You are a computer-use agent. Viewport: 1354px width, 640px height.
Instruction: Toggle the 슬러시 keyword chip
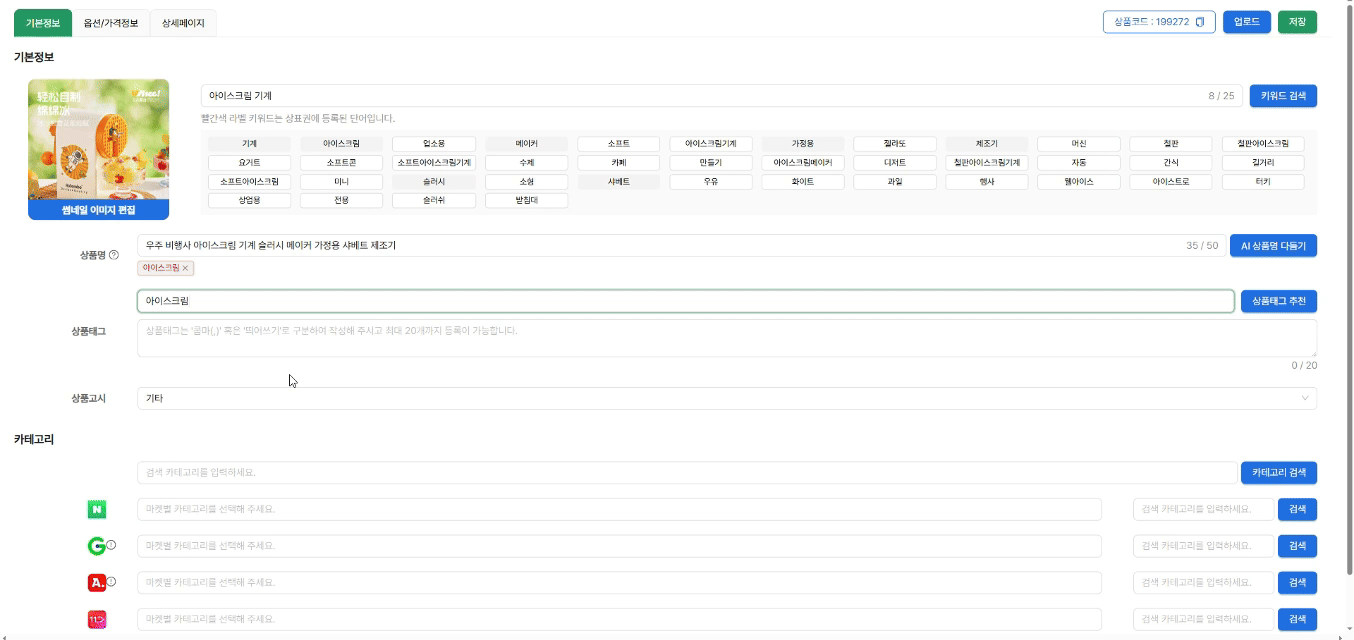[x=434, y=182]
